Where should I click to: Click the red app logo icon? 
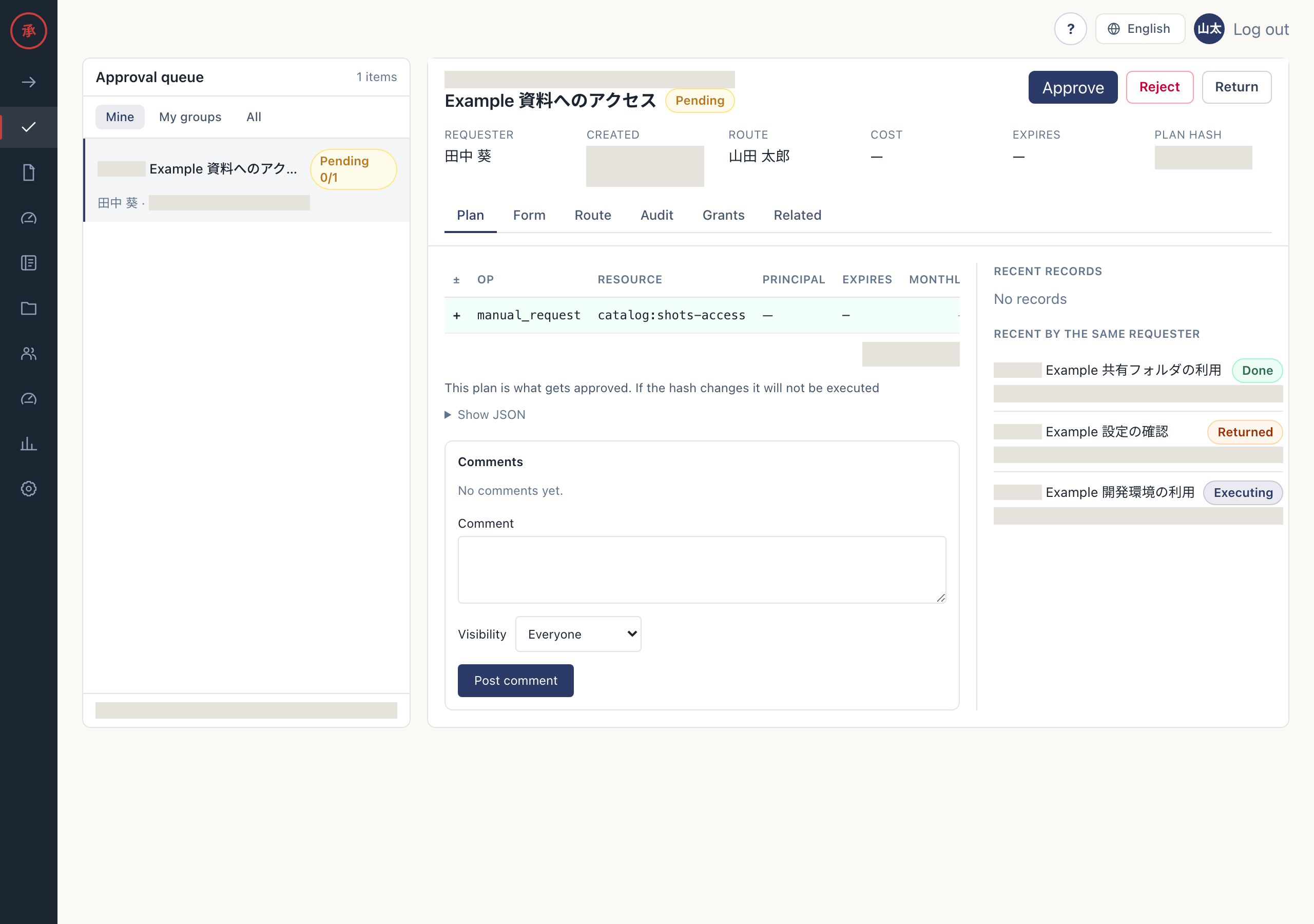[29, 30]
